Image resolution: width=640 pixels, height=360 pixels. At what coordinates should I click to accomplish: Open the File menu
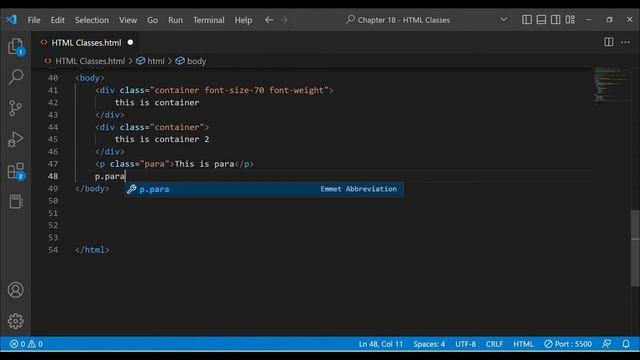34,20
